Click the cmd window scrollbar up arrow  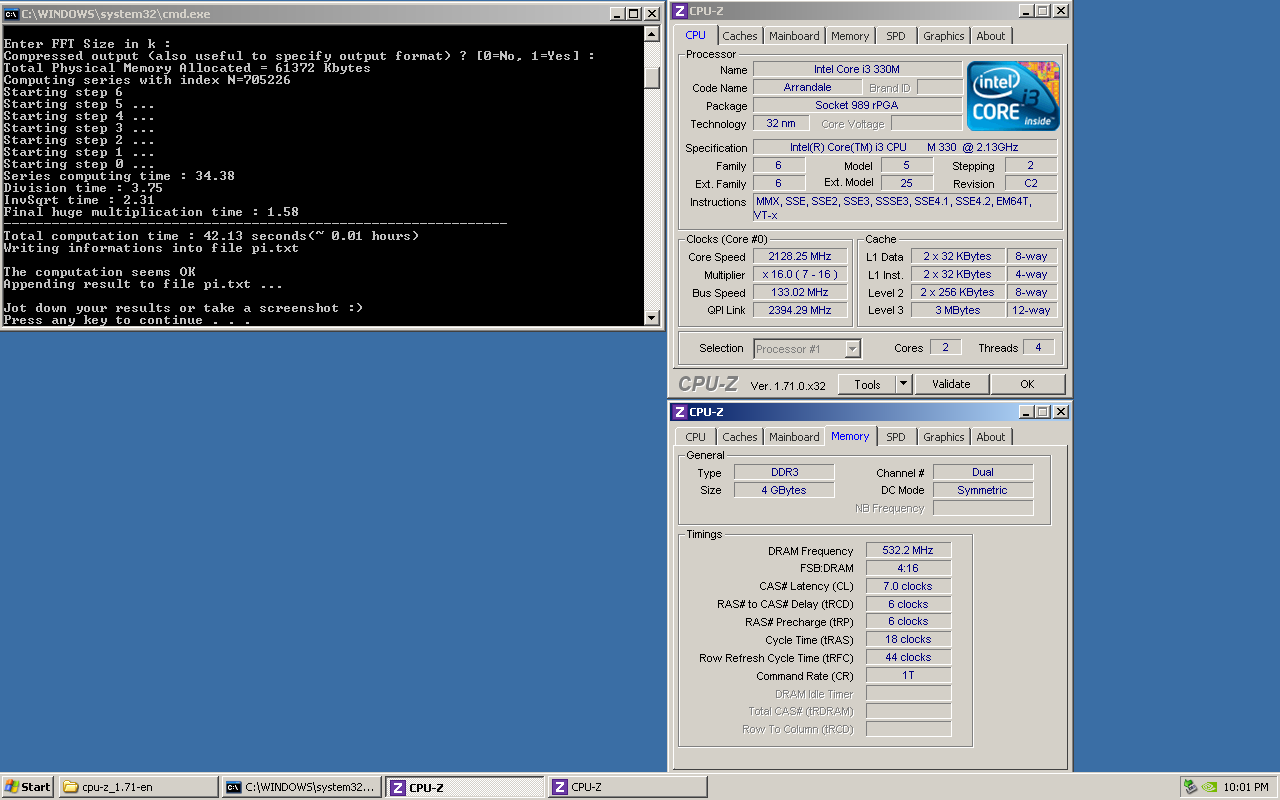click(652, 33)
